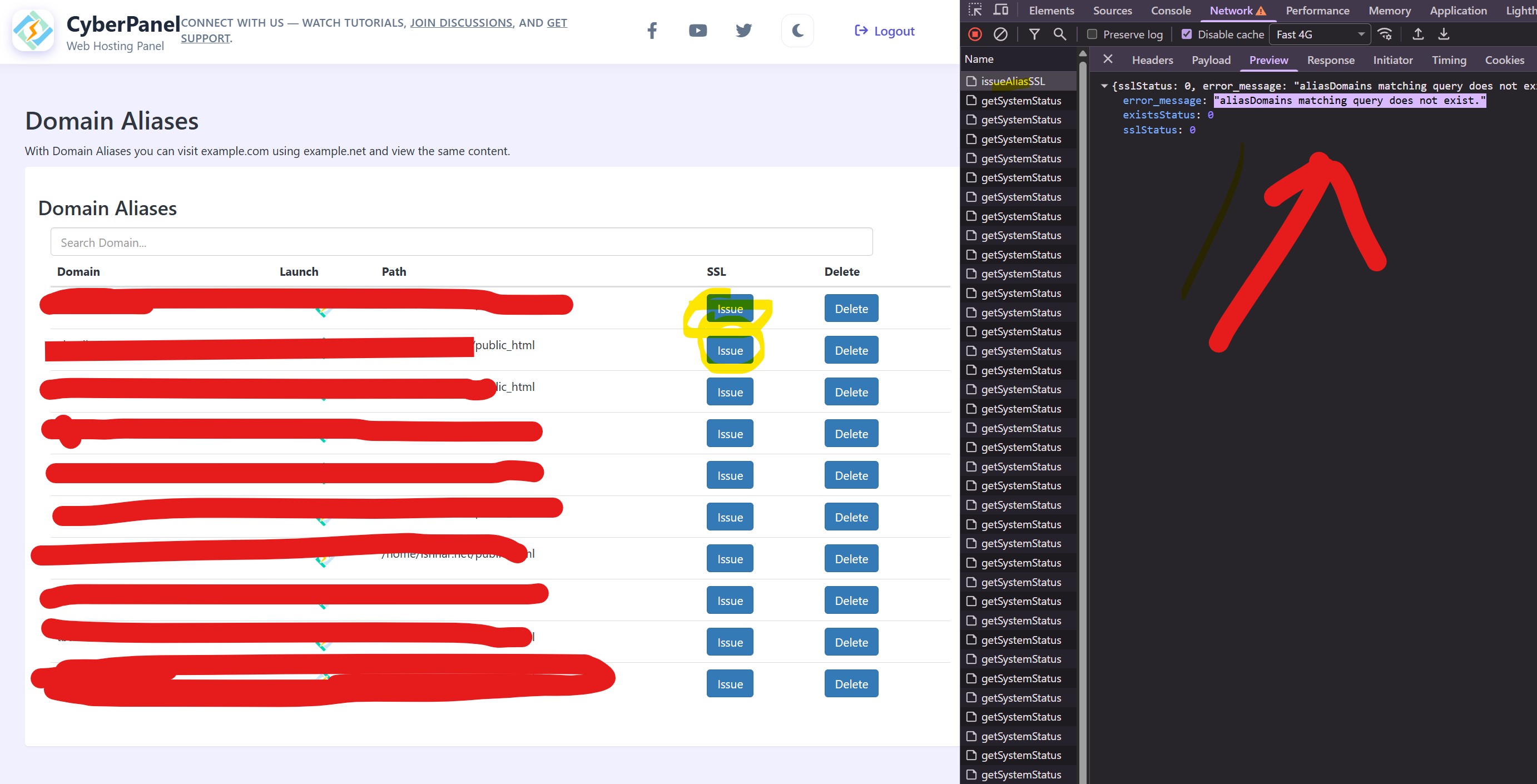The height and width of the screenshot is (784, 1537).
Task: Open network conditions wifi icon
Action: pos(1385,34)
